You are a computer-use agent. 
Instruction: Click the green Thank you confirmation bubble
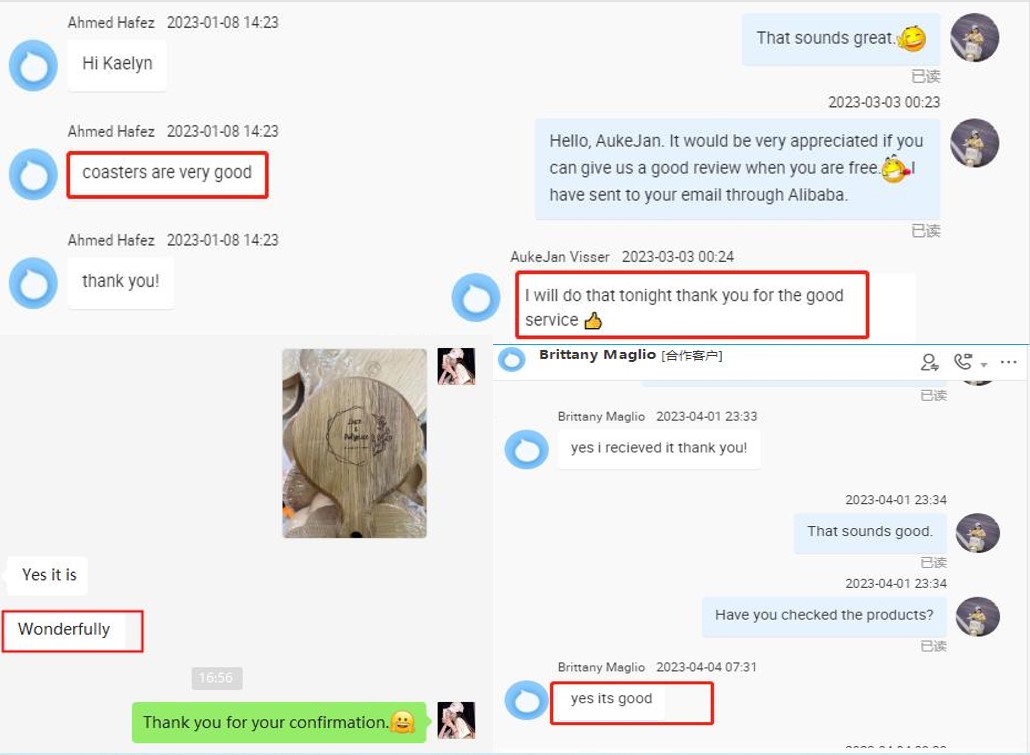point(279,722)
